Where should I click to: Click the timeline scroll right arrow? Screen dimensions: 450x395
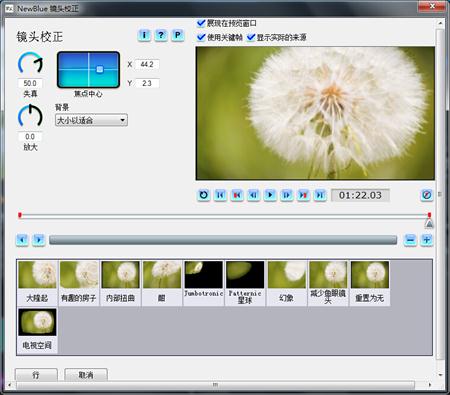click(39, 240)
